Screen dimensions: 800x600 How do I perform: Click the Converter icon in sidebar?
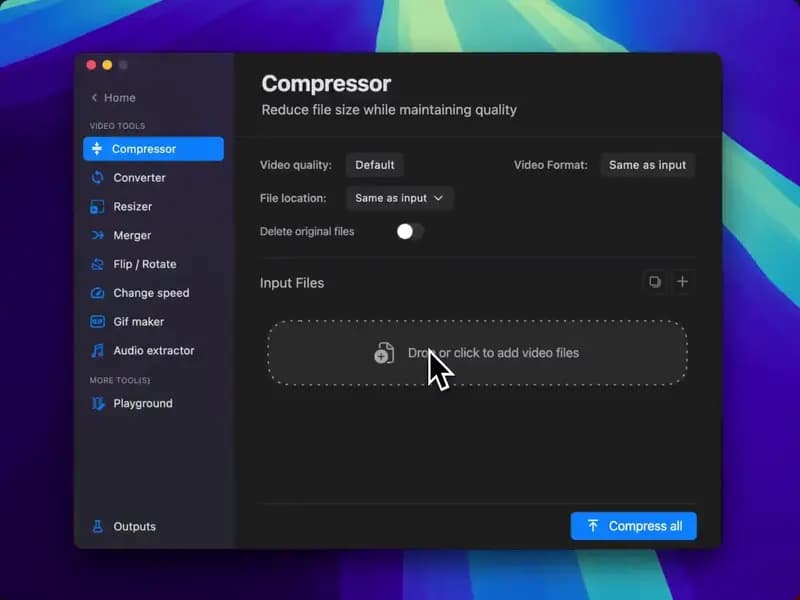(97, 178)
